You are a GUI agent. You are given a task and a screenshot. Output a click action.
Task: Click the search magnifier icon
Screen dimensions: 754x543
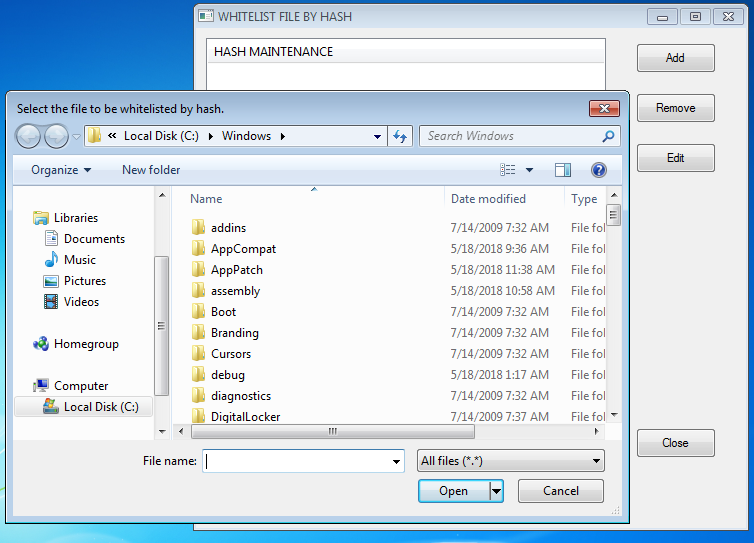(x=608, y=136)
